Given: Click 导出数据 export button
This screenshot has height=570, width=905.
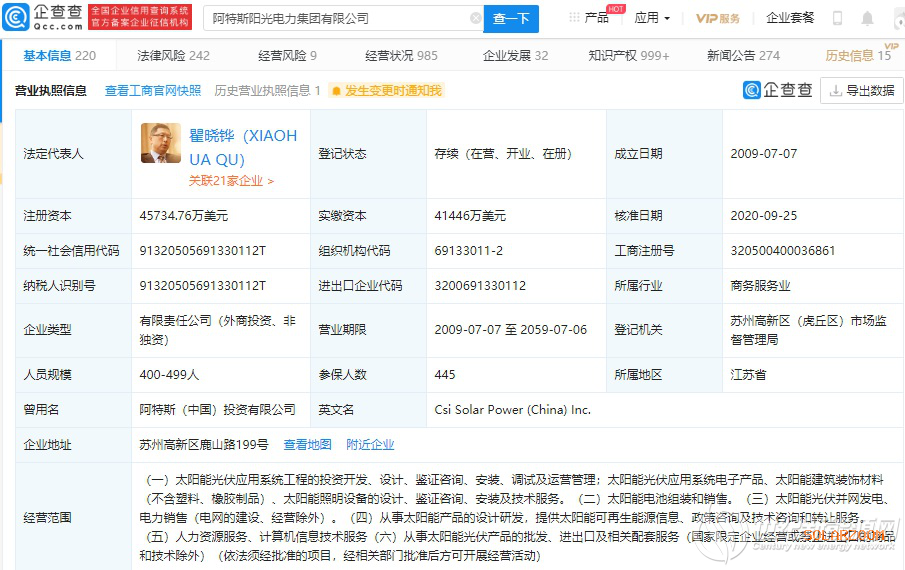Looking at the screenshot, I should pos(862,91).
